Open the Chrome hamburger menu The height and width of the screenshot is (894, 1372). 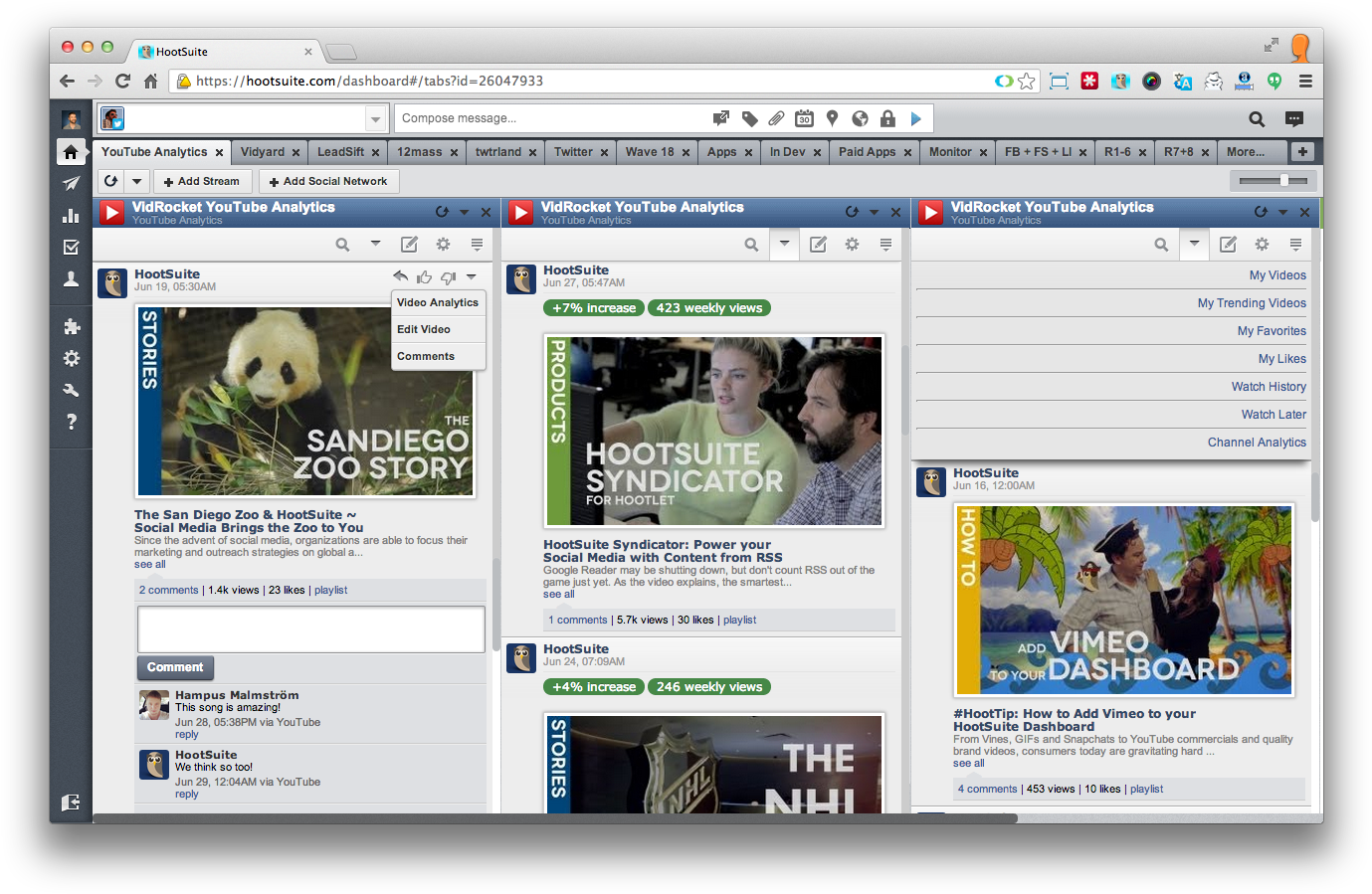(x=1305, y=82)
